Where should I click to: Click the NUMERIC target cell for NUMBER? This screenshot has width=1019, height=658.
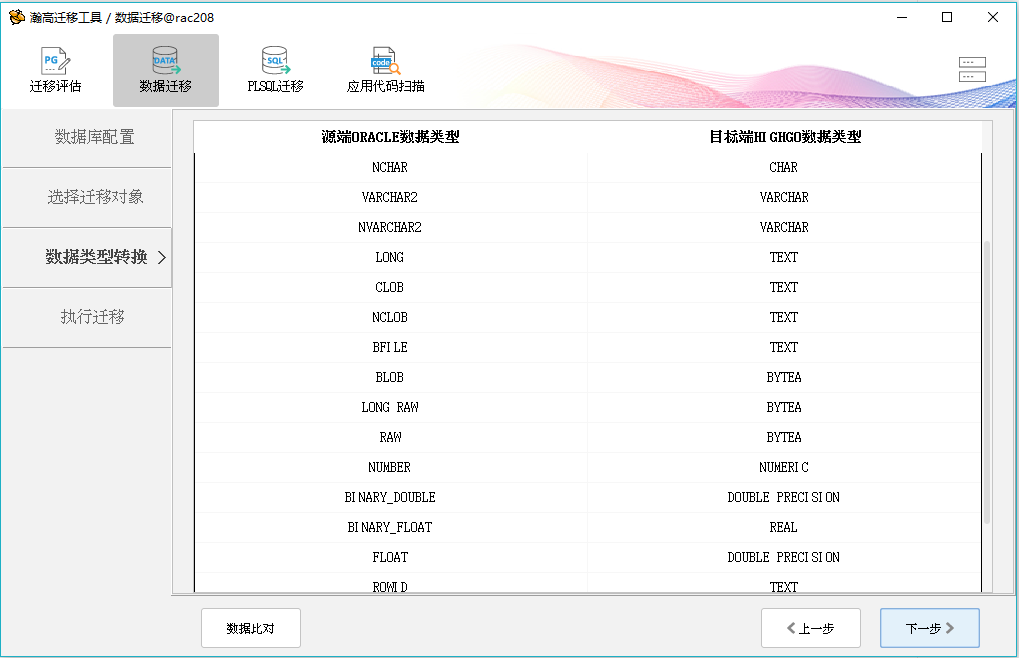pos(784,467)
